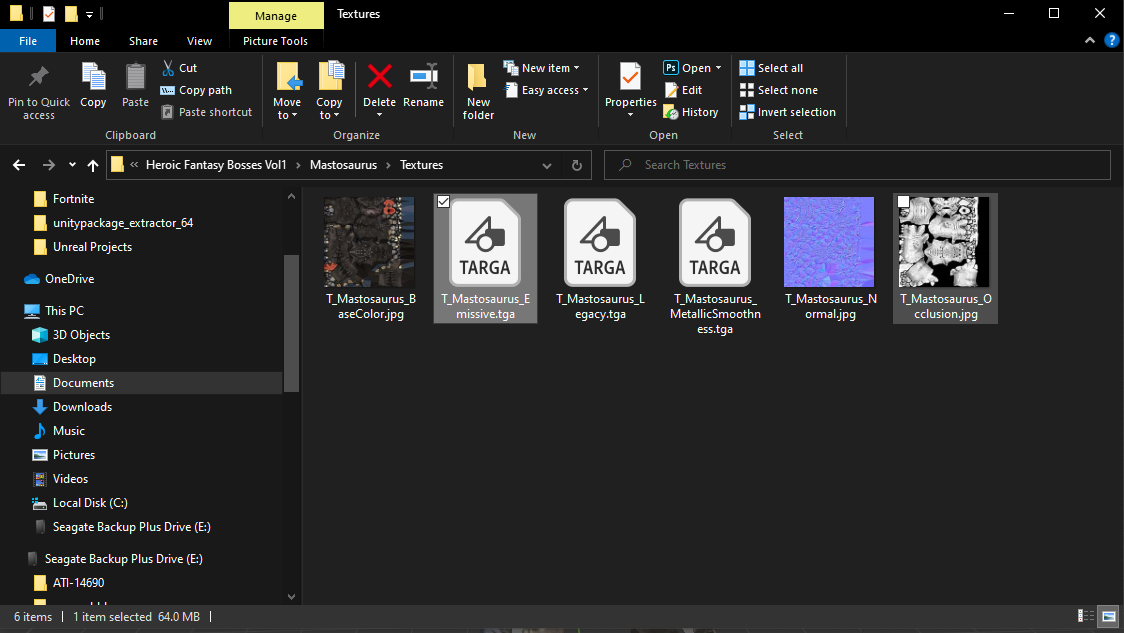
Task: Check the T_Mastosaurus_Occlusion.jpg checkbox
Action: (903, 201)
